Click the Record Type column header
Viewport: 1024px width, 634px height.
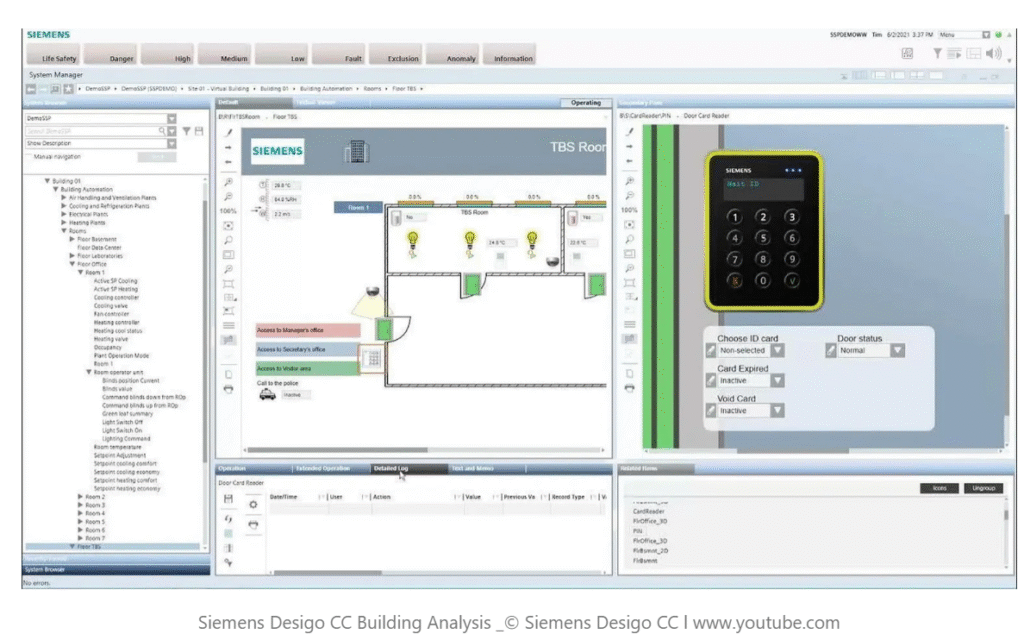point(568,498)
